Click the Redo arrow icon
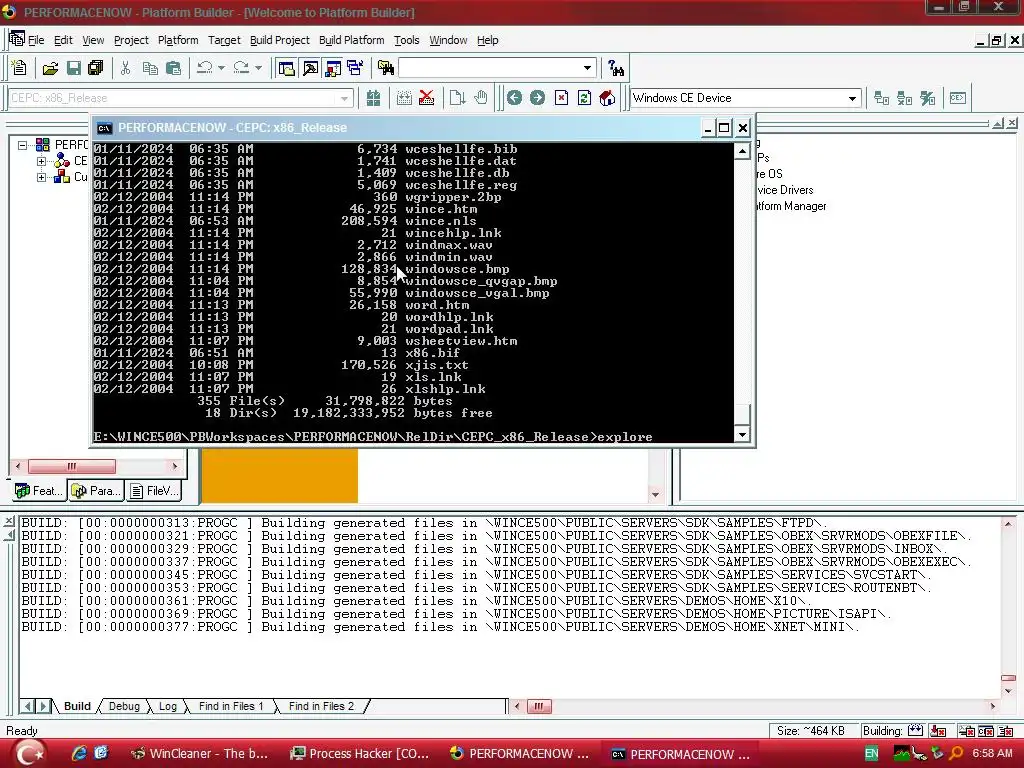1024x768 pixels. (x=241, y=68)
